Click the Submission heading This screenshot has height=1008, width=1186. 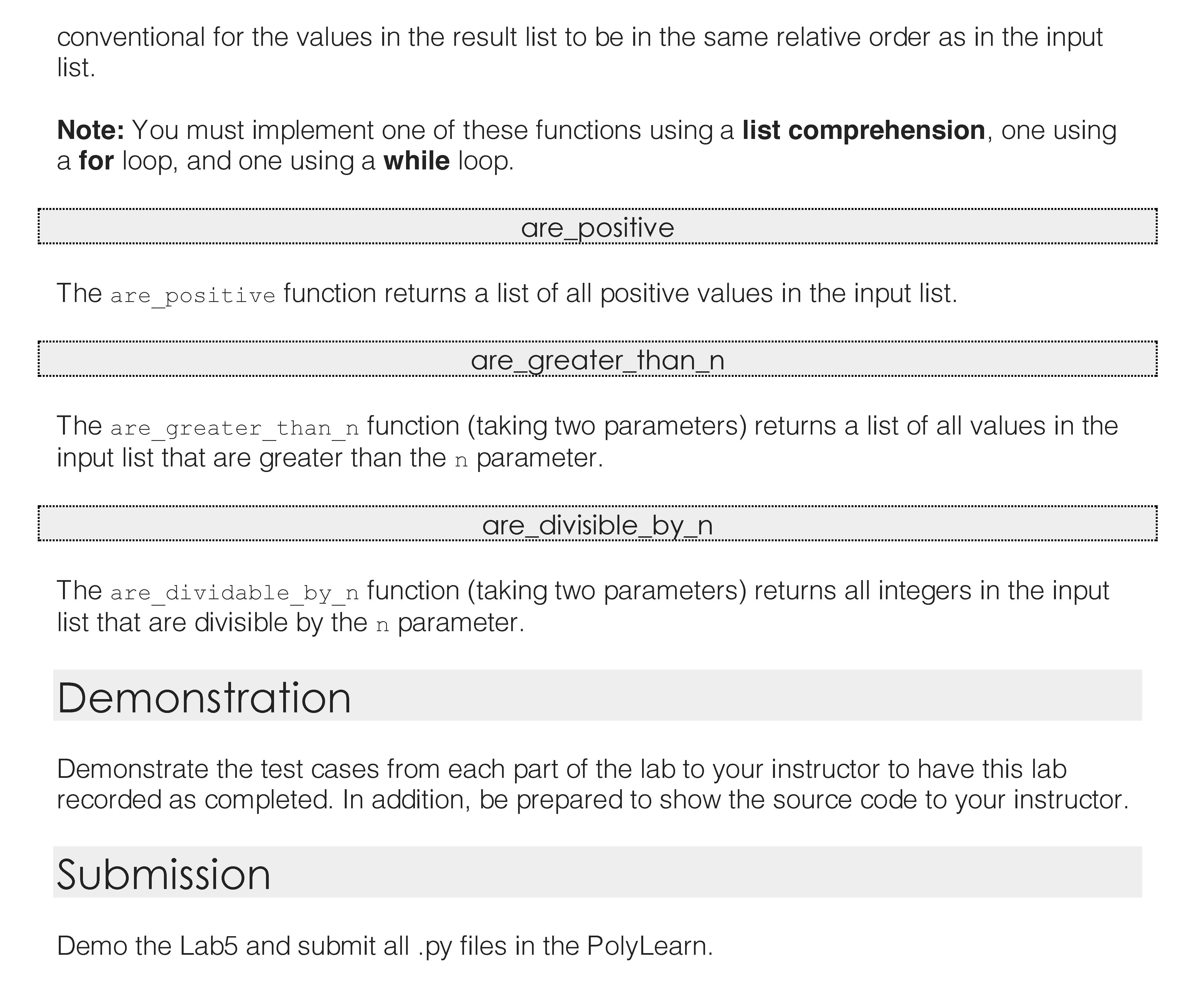[163, 874]
